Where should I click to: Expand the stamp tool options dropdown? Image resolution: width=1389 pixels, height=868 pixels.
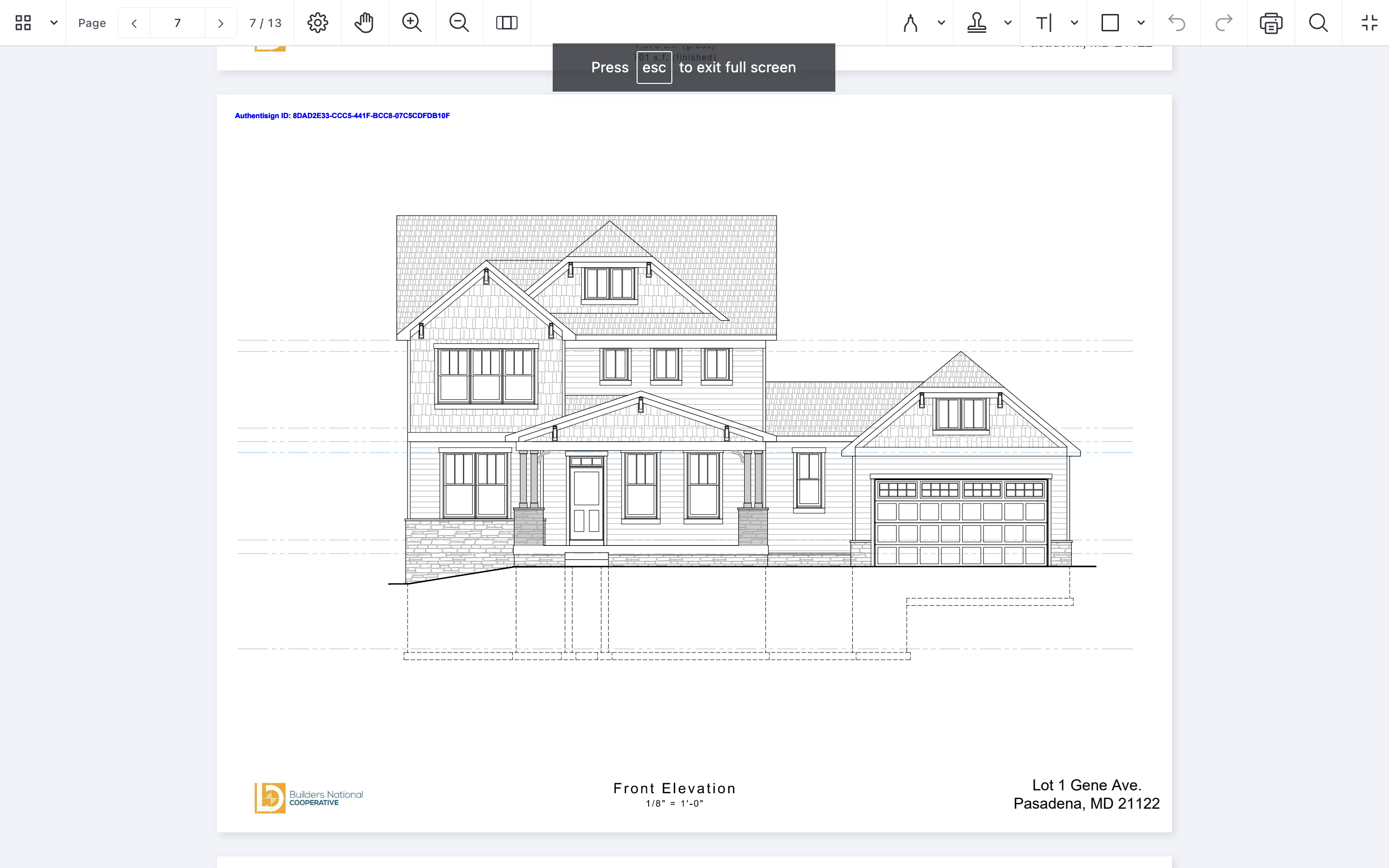[1008, 23]
